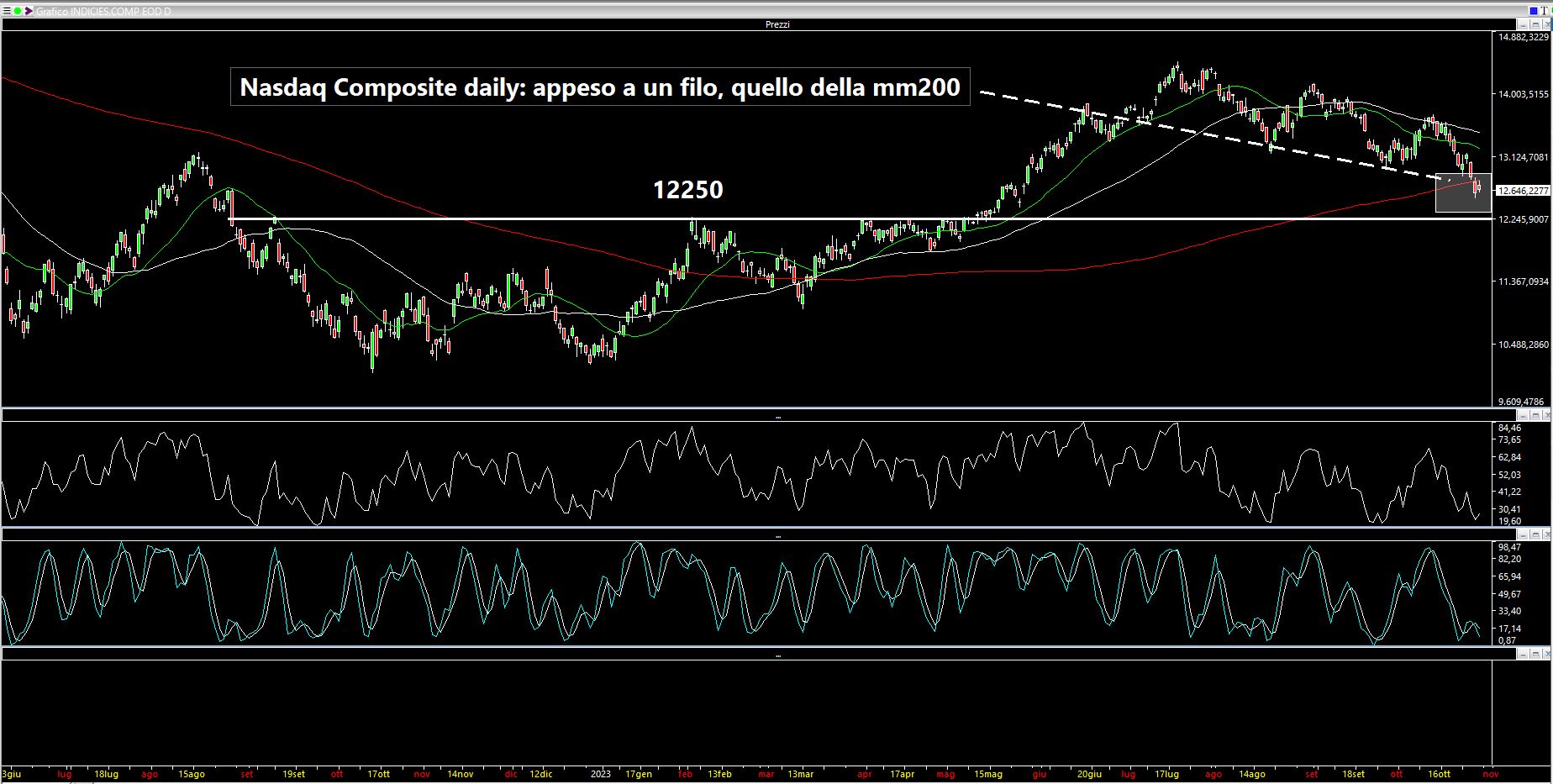Minimize the RSI oscillator panel
1553x784 pixels.
pyautogui.click(x=1523, y=416)
